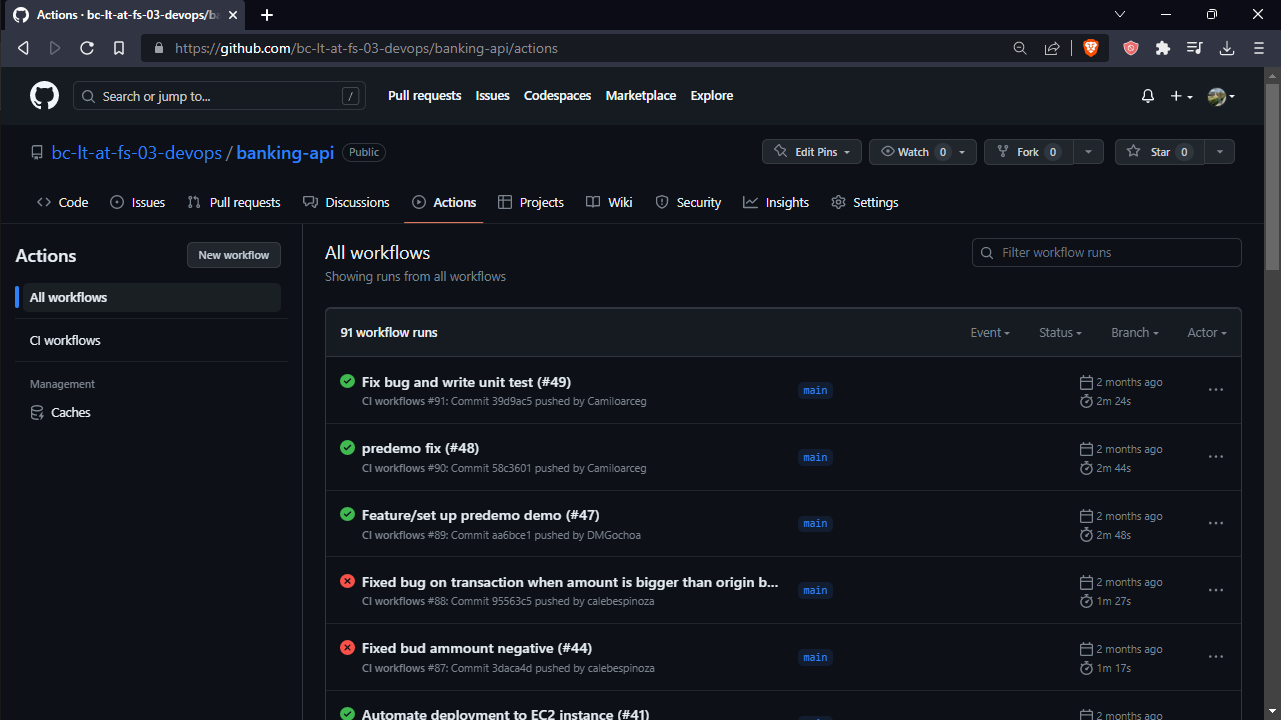Click the Filter workflow runs field
This screenshot has height=720, width=1281.
tap(1106, 252)
